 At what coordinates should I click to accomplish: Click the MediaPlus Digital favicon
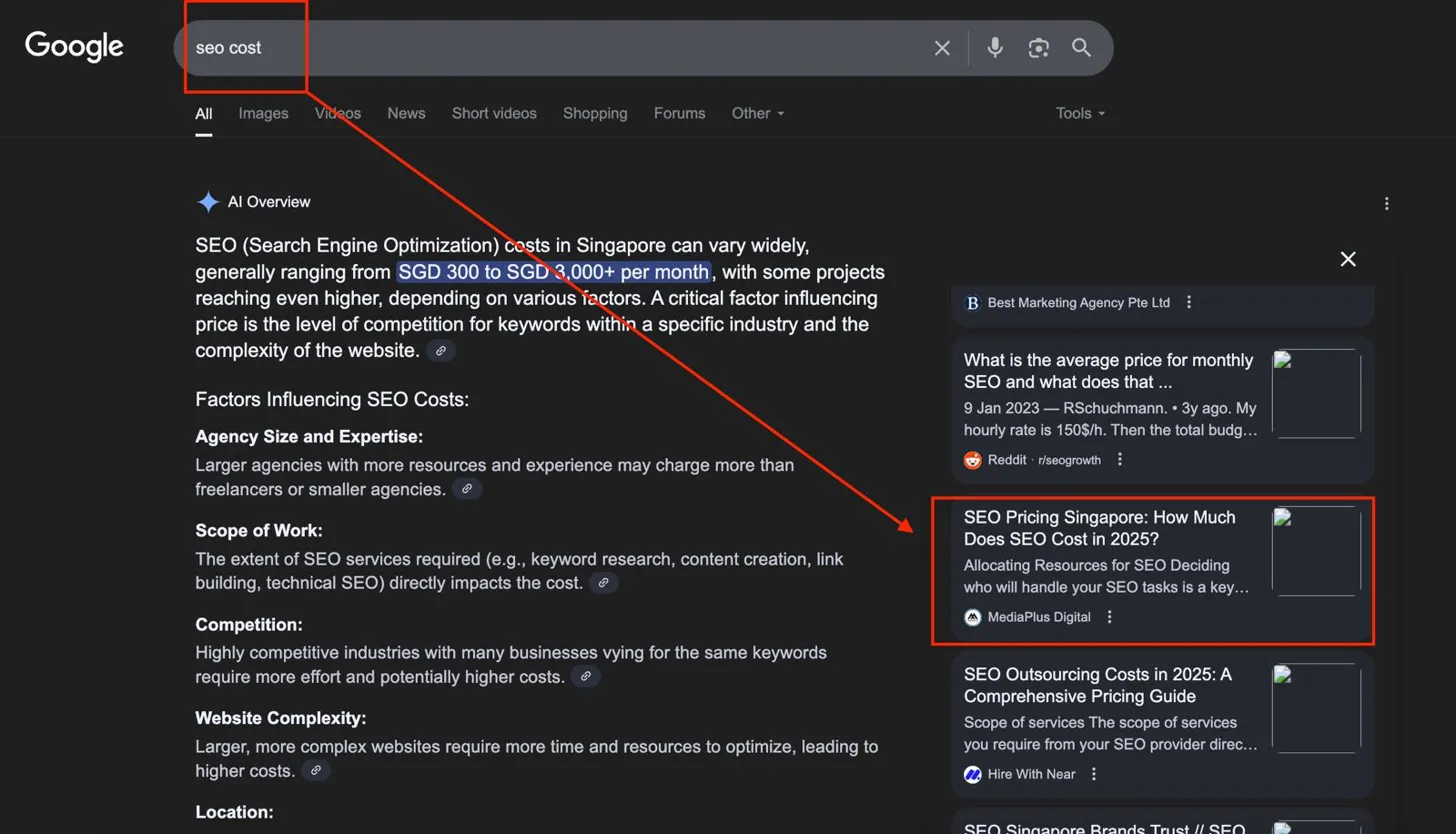973,617
